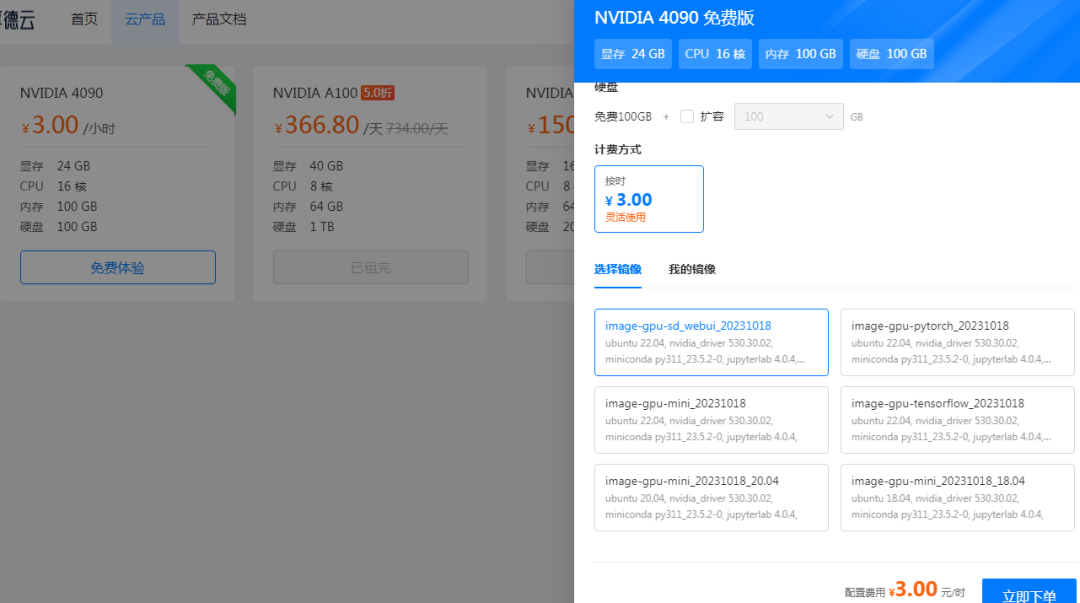The image size is (1080, 603).
Task: Choose the image-gpu-pytorch_20231018 image
Action: pyautogui.click(x=957, y=342)
